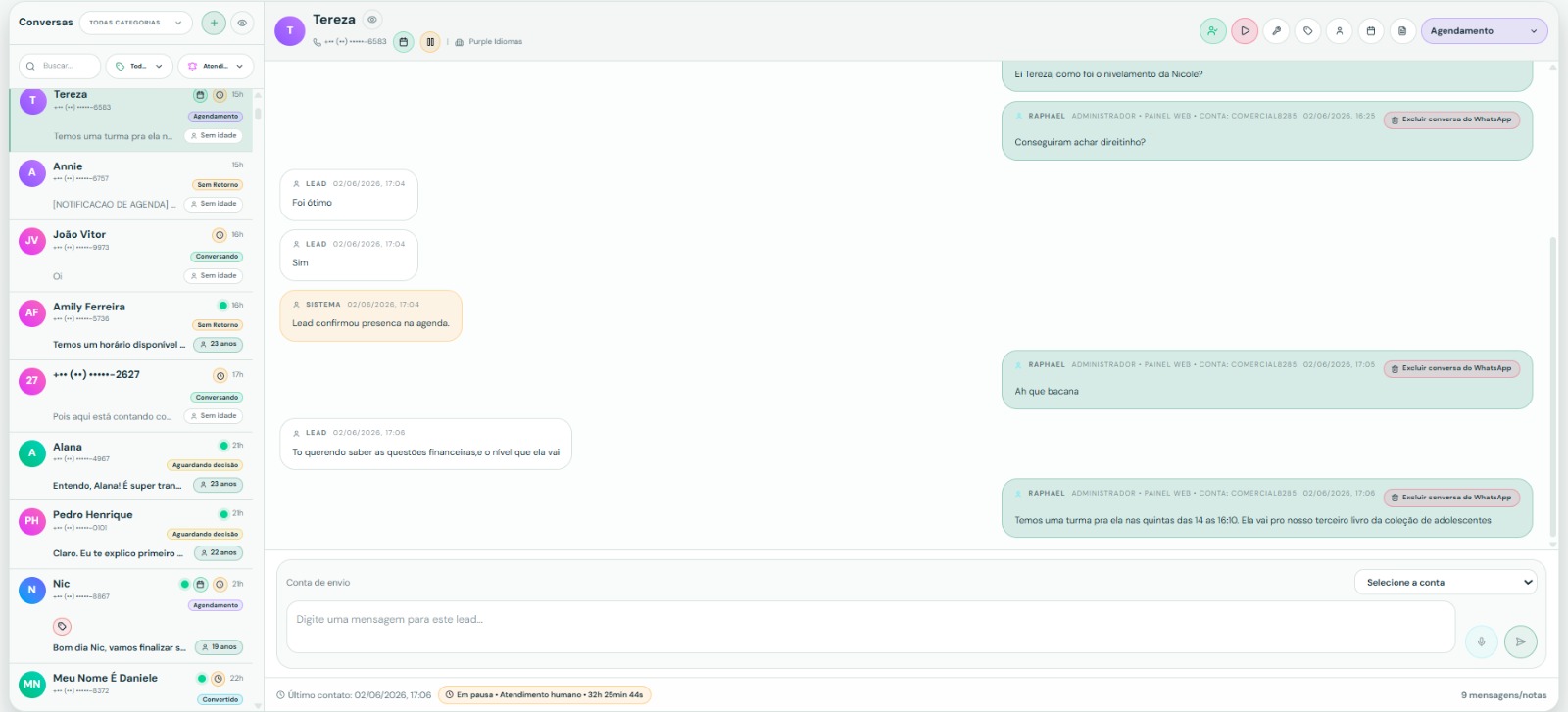This screenshot has width=1568, height=712.
Task: Open the Todas Categorias dropdown
Action: [135, 23]
